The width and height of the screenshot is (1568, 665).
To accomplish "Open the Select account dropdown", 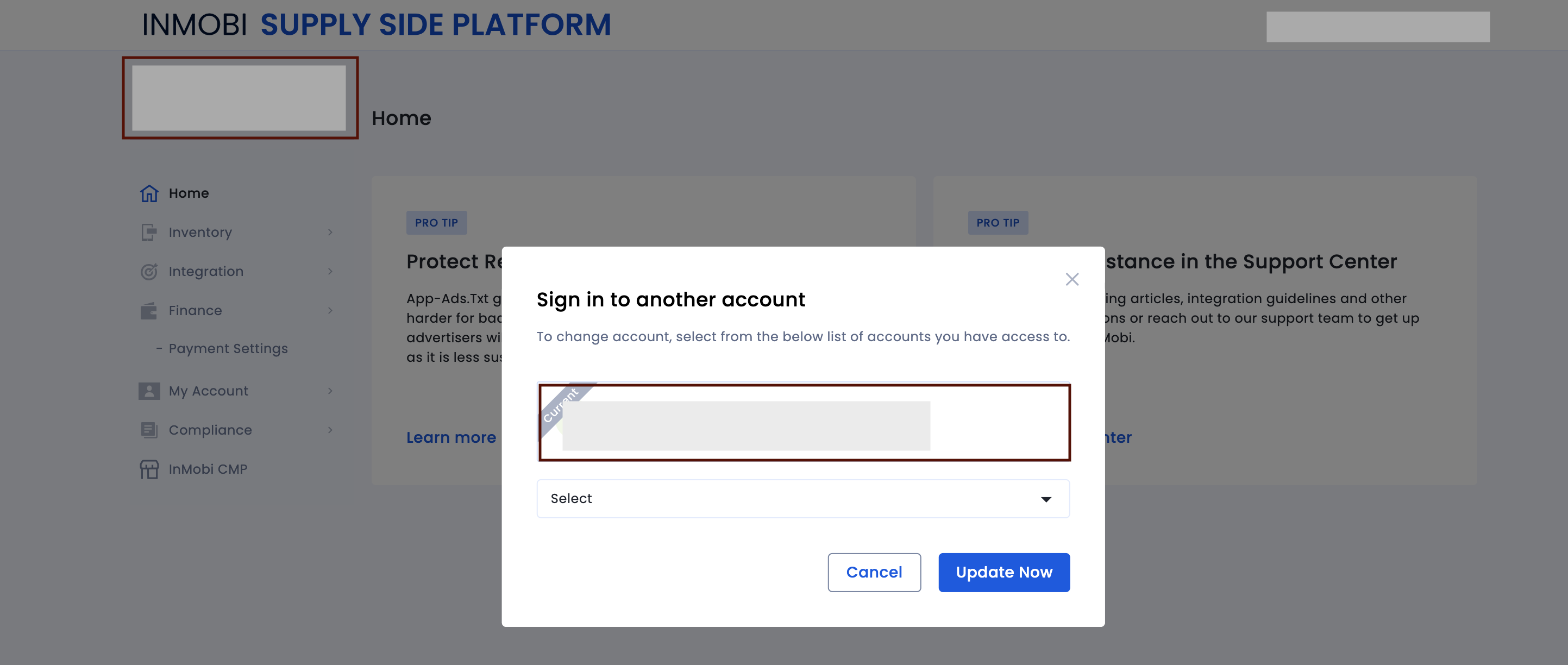I will click(803, 499).
